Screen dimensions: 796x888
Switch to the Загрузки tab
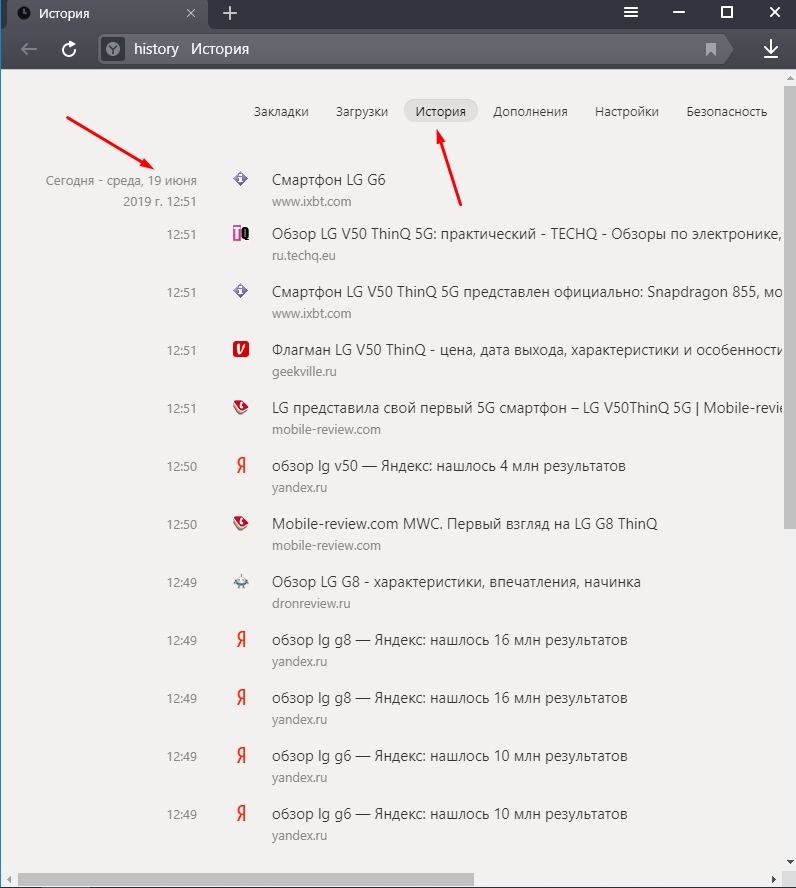pos(362,112)
